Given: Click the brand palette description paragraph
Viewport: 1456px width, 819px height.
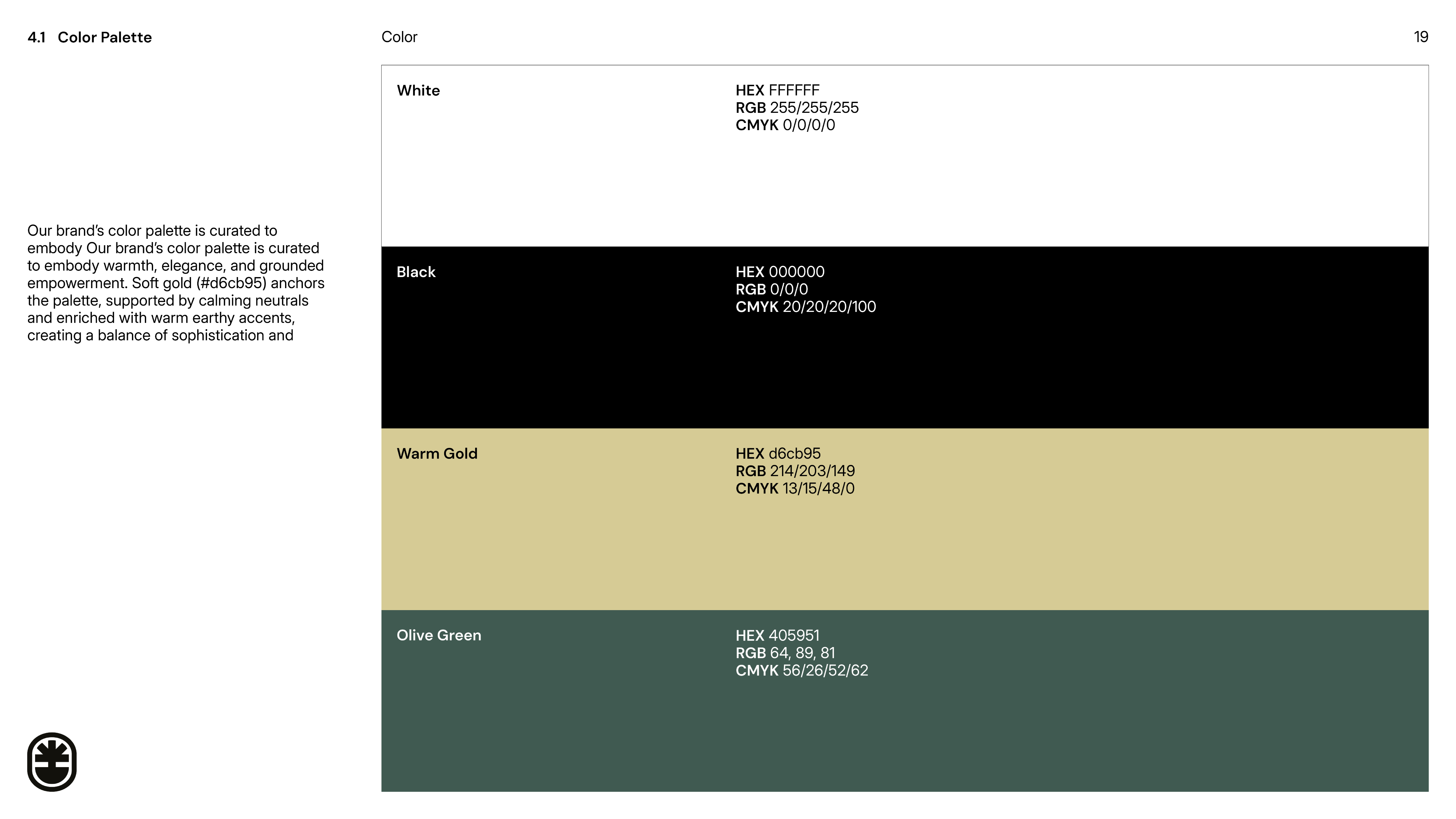Looking at the screenshot, I should point(175,283).
